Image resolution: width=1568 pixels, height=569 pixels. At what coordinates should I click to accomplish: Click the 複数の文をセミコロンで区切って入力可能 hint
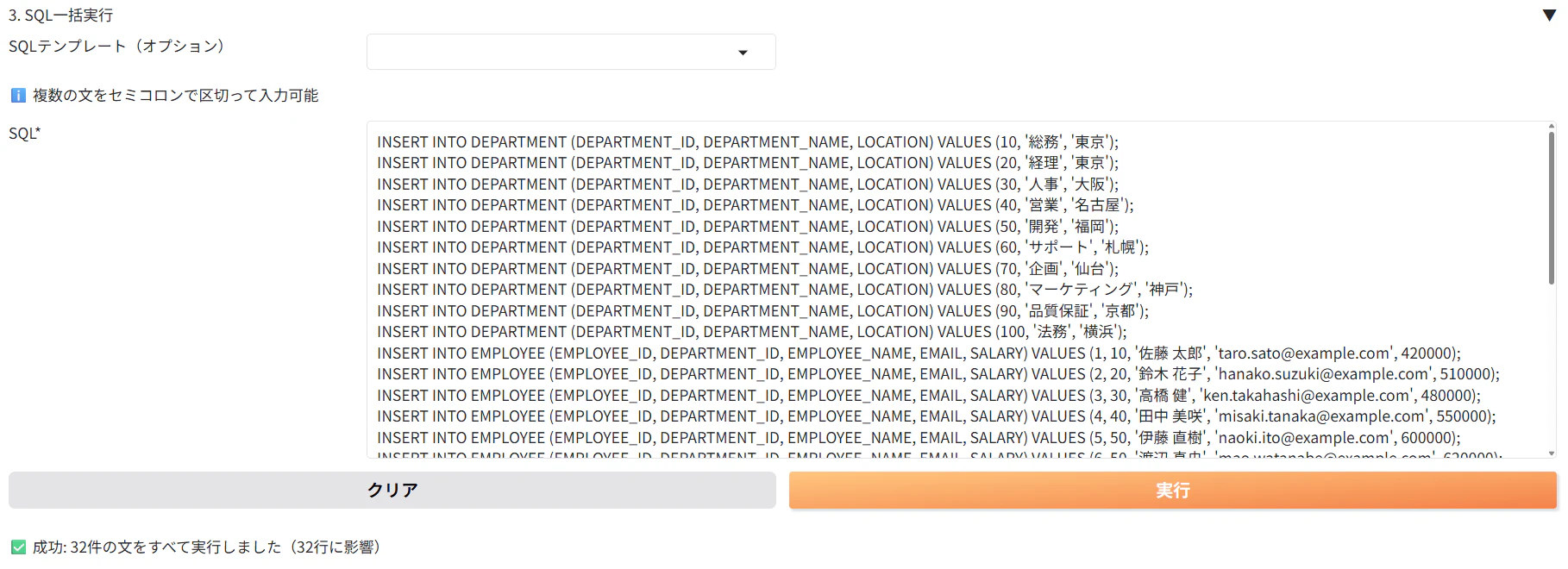tap(176, 95)
